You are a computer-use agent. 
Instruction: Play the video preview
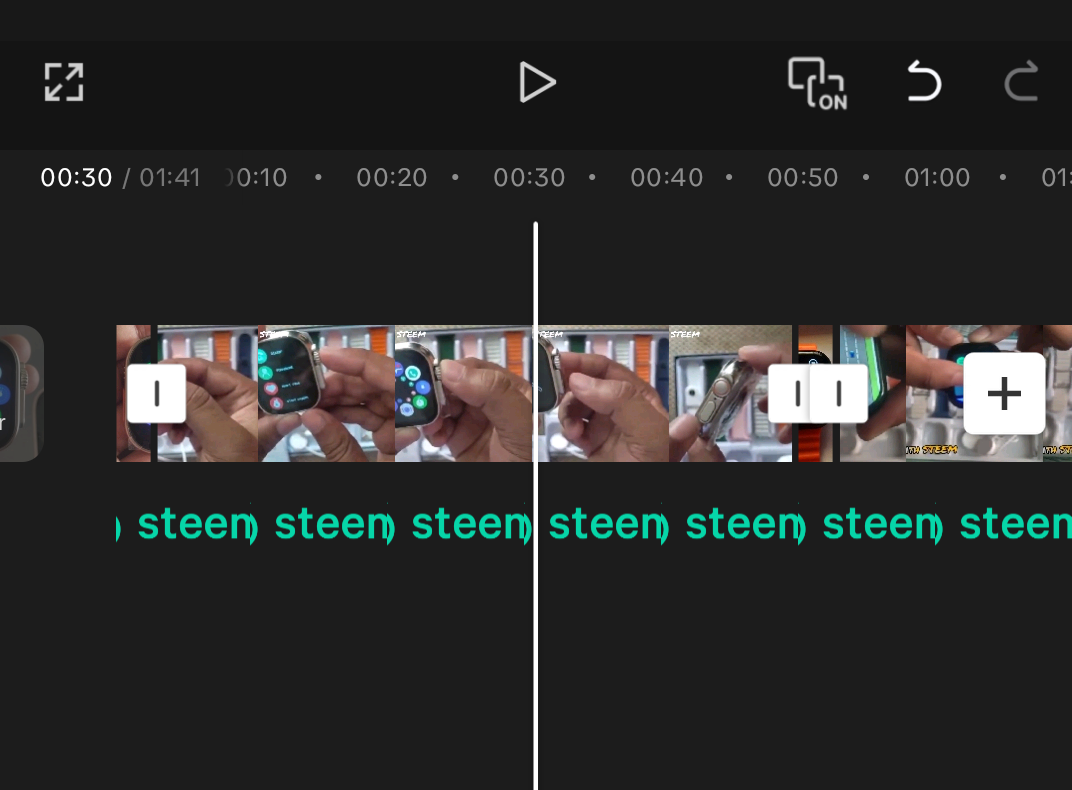click(537, 82)
